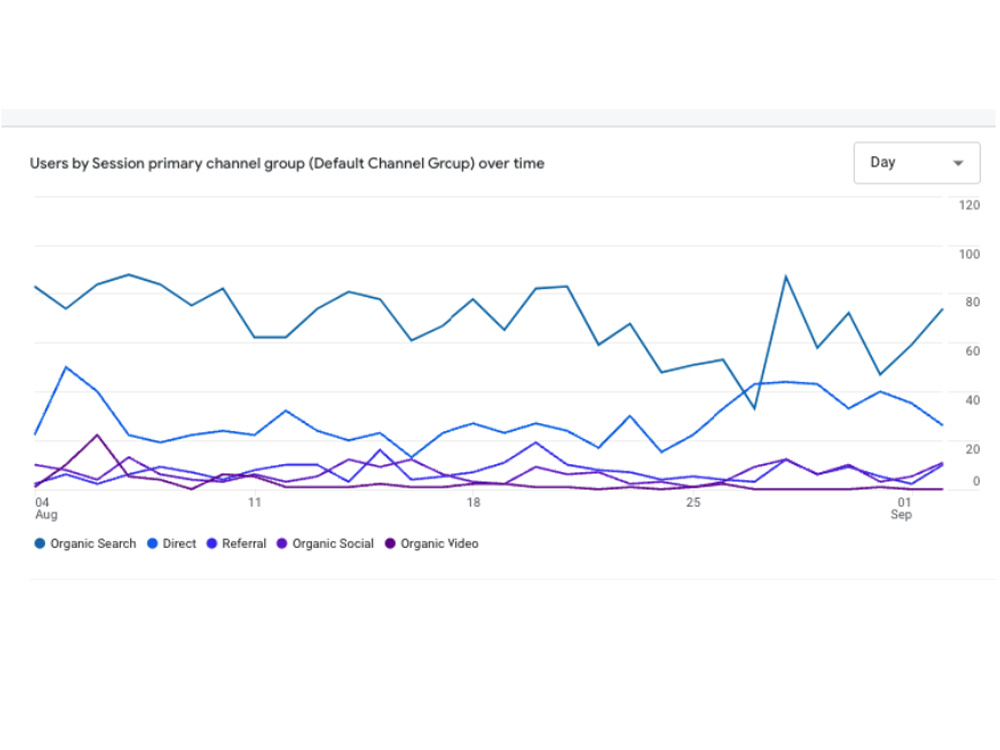
Task: Click the dropdown arrow next to Day
Action: tap(957, 163)
